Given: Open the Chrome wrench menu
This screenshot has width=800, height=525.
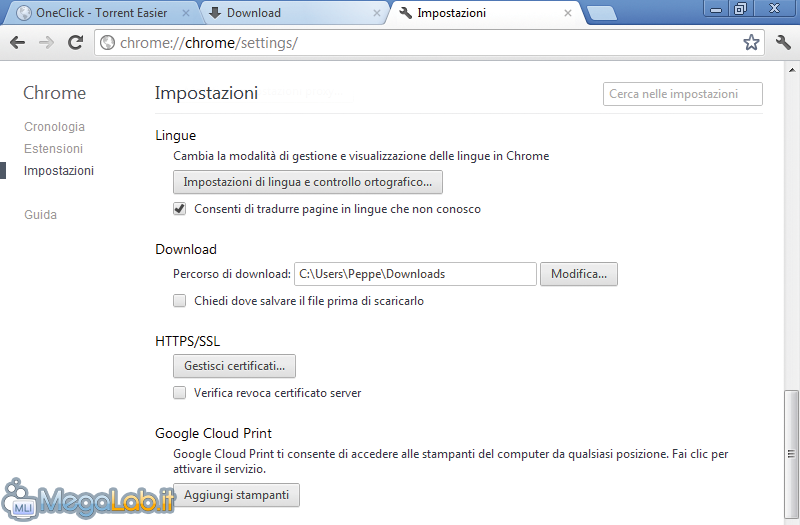Looking at the screenshot, I should [783, 42].
